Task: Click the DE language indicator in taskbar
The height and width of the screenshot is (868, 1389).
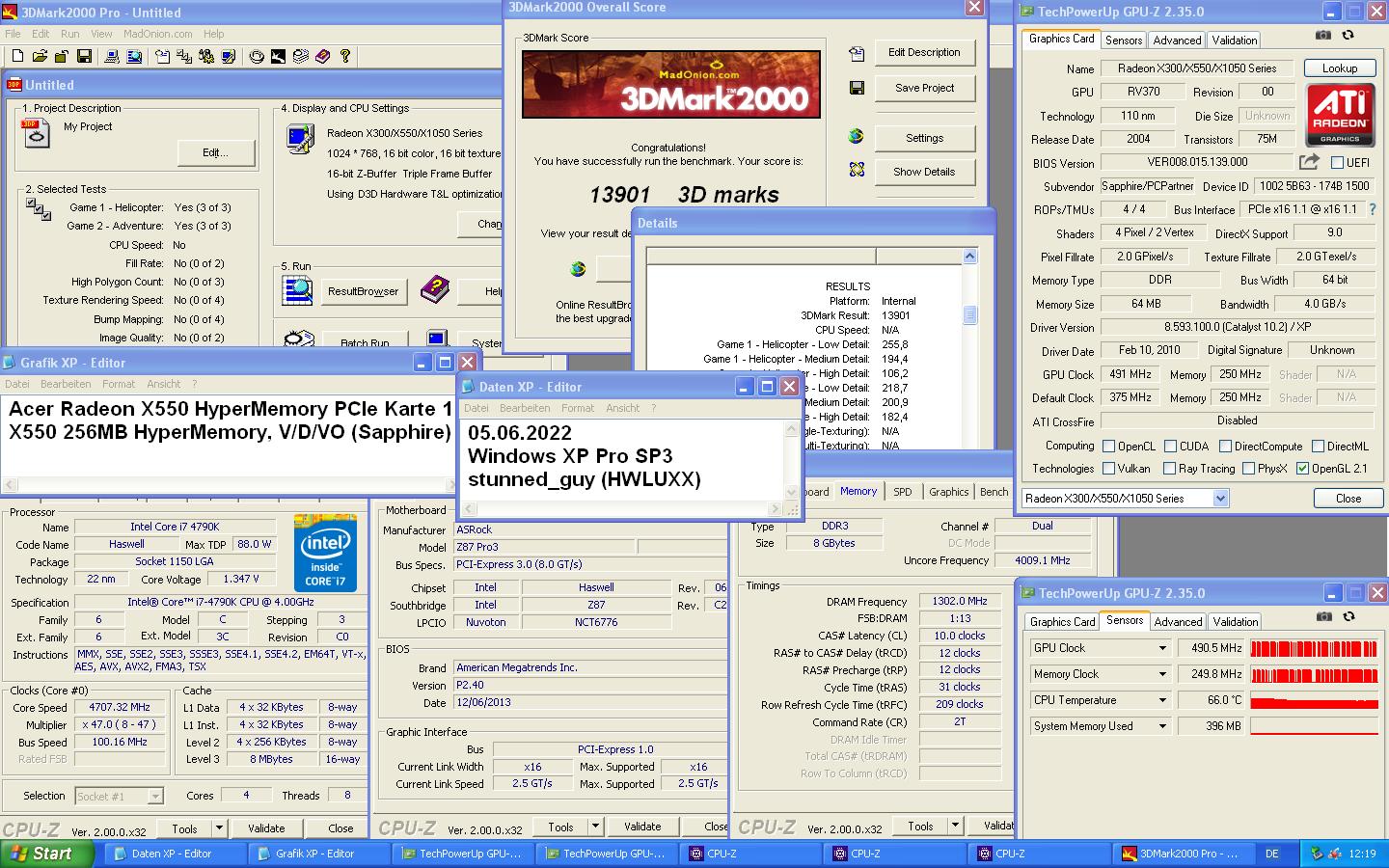Action: (x=1271, y=854)
